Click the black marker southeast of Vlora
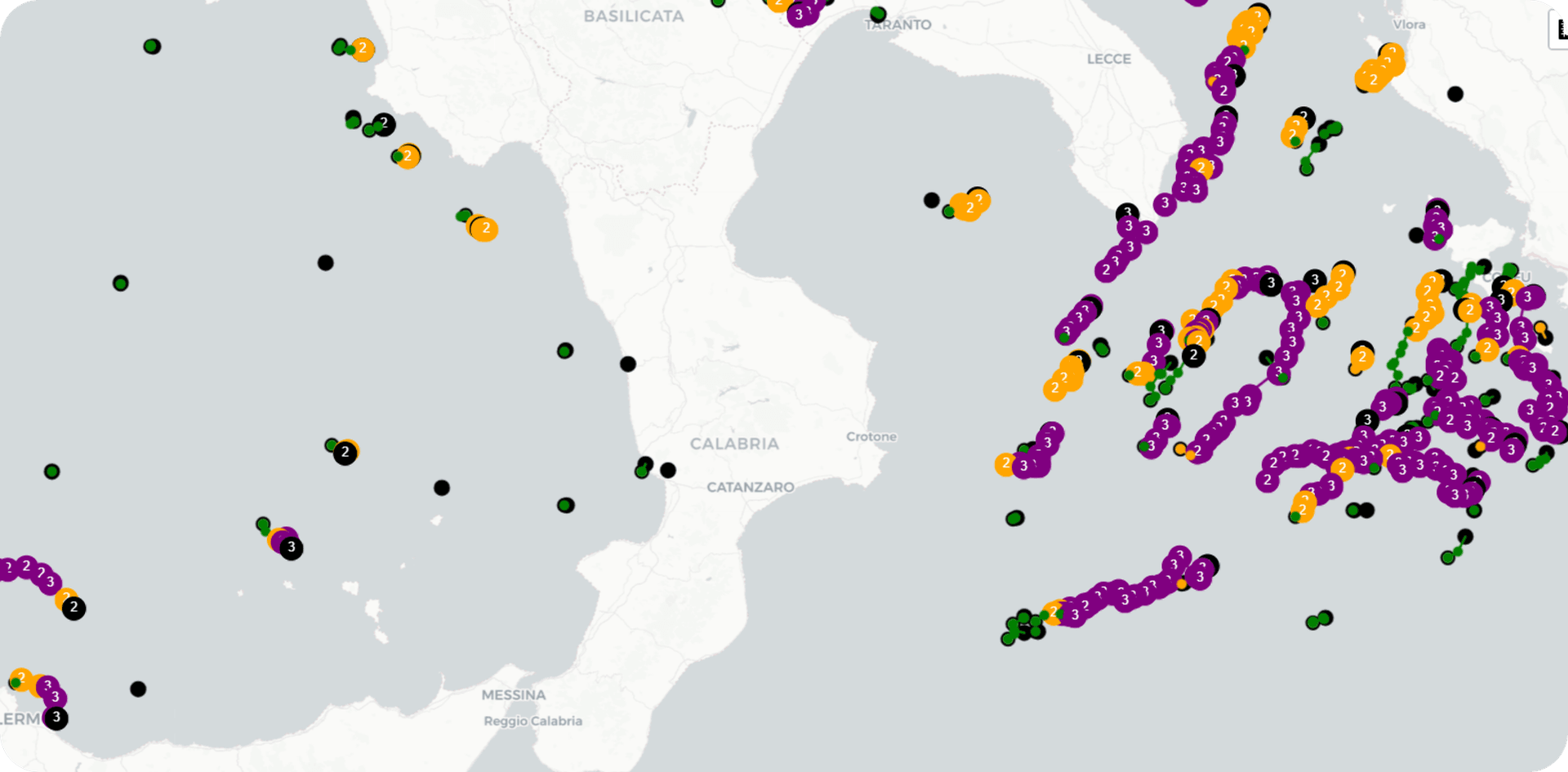This screenshot has width=1568, height=772. tap(1454, 94)
